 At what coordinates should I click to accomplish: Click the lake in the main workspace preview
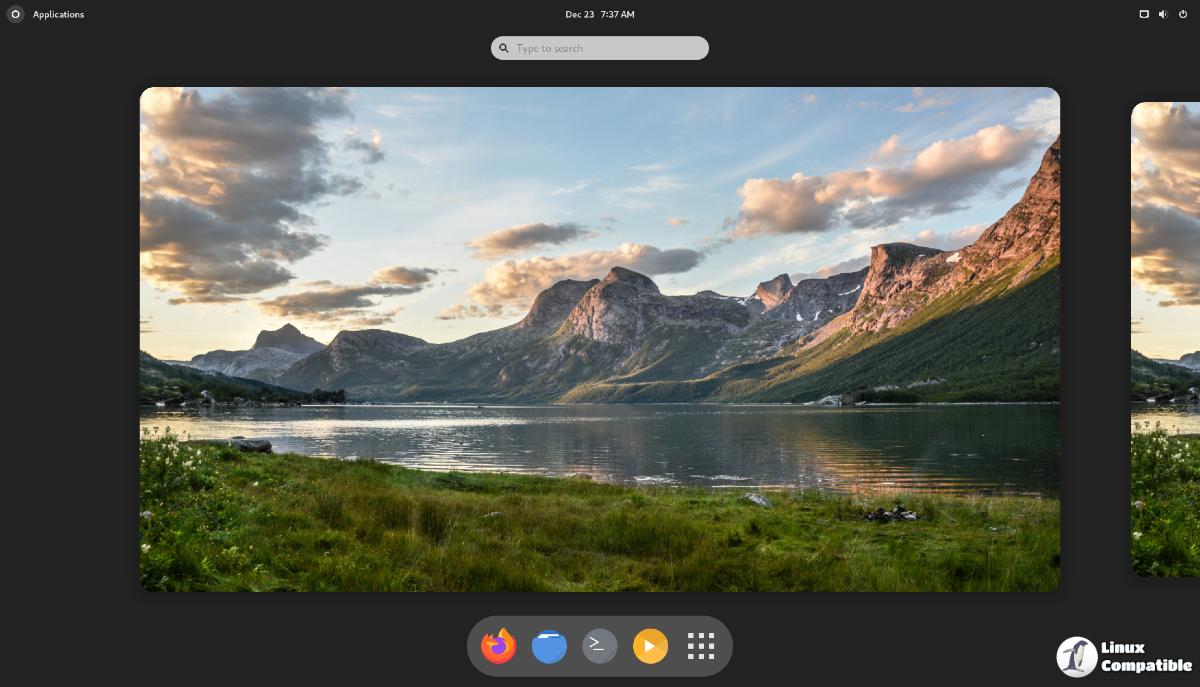600,440
